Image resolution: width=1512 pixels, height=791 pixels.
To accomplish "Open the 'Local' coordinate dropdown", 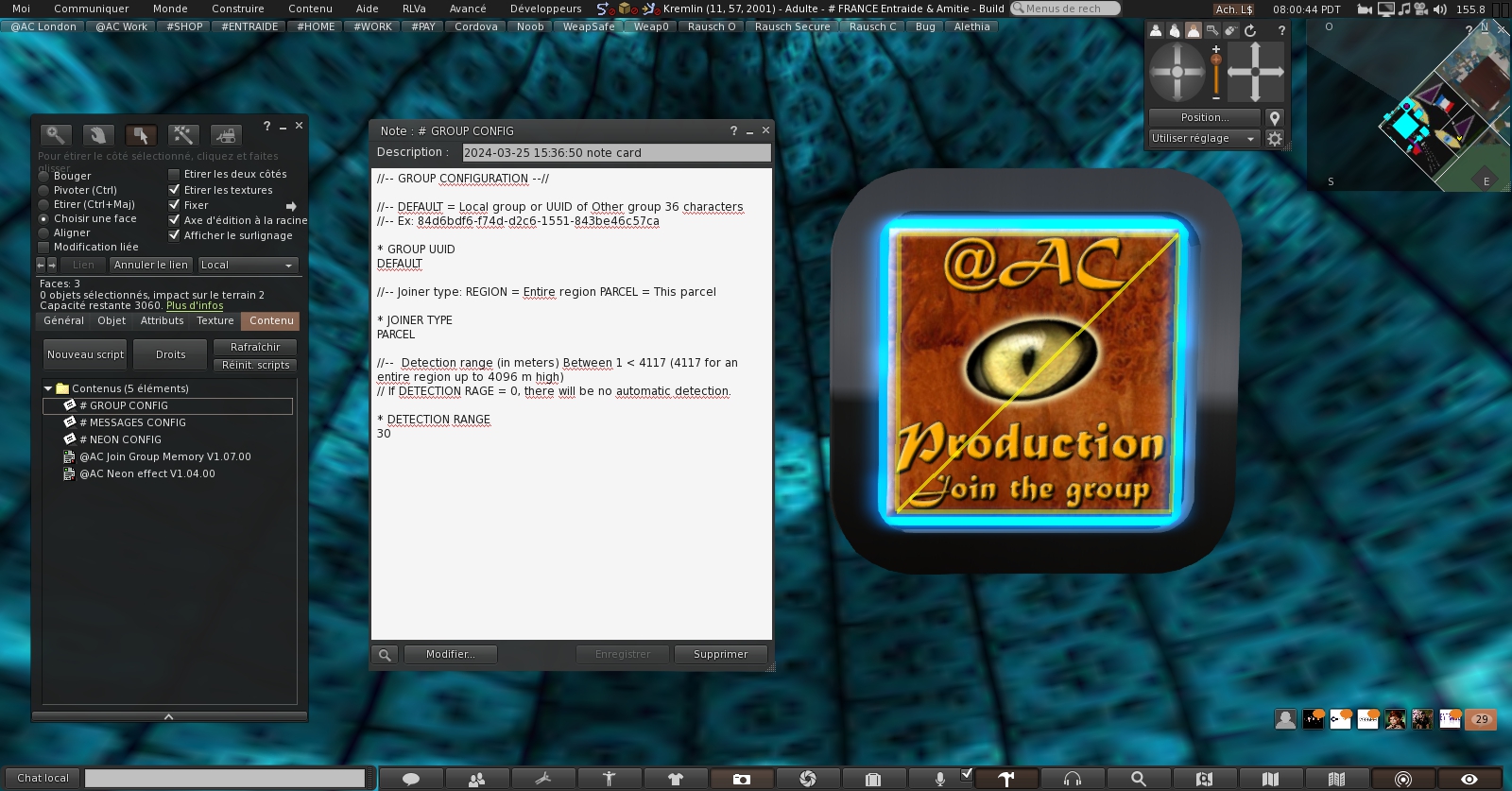I will click(x=248, y=266).
